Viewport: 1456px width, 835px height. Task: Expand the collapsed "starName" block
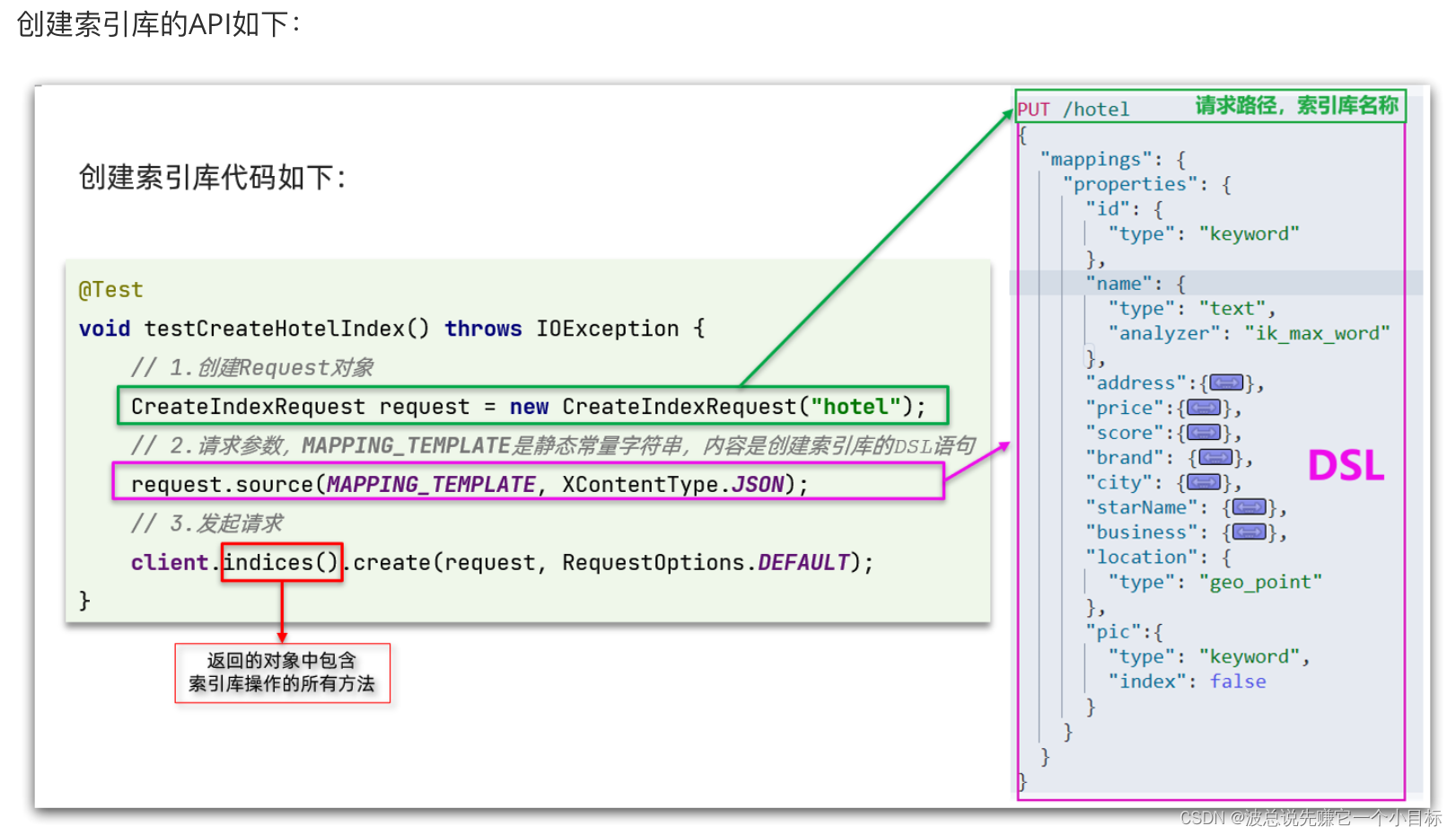1250,508
